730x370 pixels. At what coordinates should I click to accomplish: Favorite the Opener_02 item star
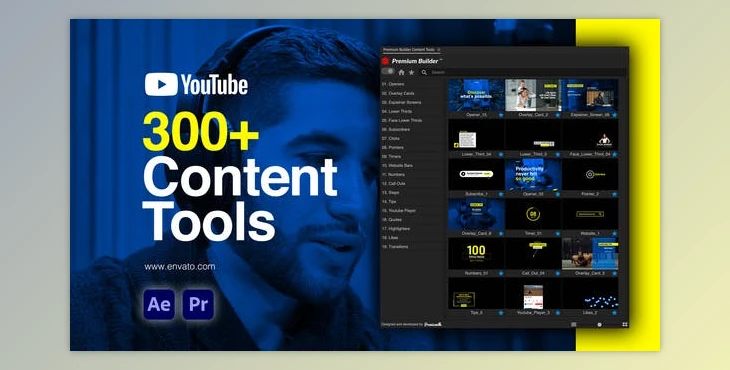pyautogui.click(x=558, y=194)
